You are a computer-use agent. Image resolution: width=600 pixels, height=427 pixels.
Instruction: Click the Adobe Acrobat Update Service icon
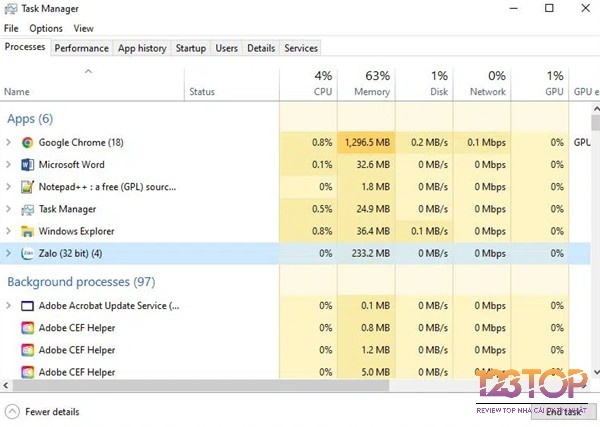click(27, 306)
